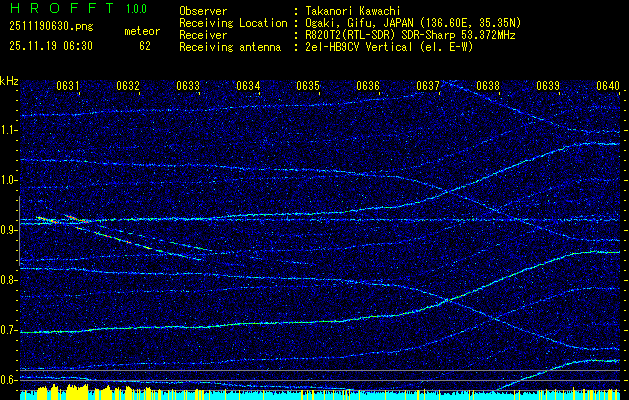Click time marker 0638
This screenshot has width=629, height=400.
click(488, 85)
